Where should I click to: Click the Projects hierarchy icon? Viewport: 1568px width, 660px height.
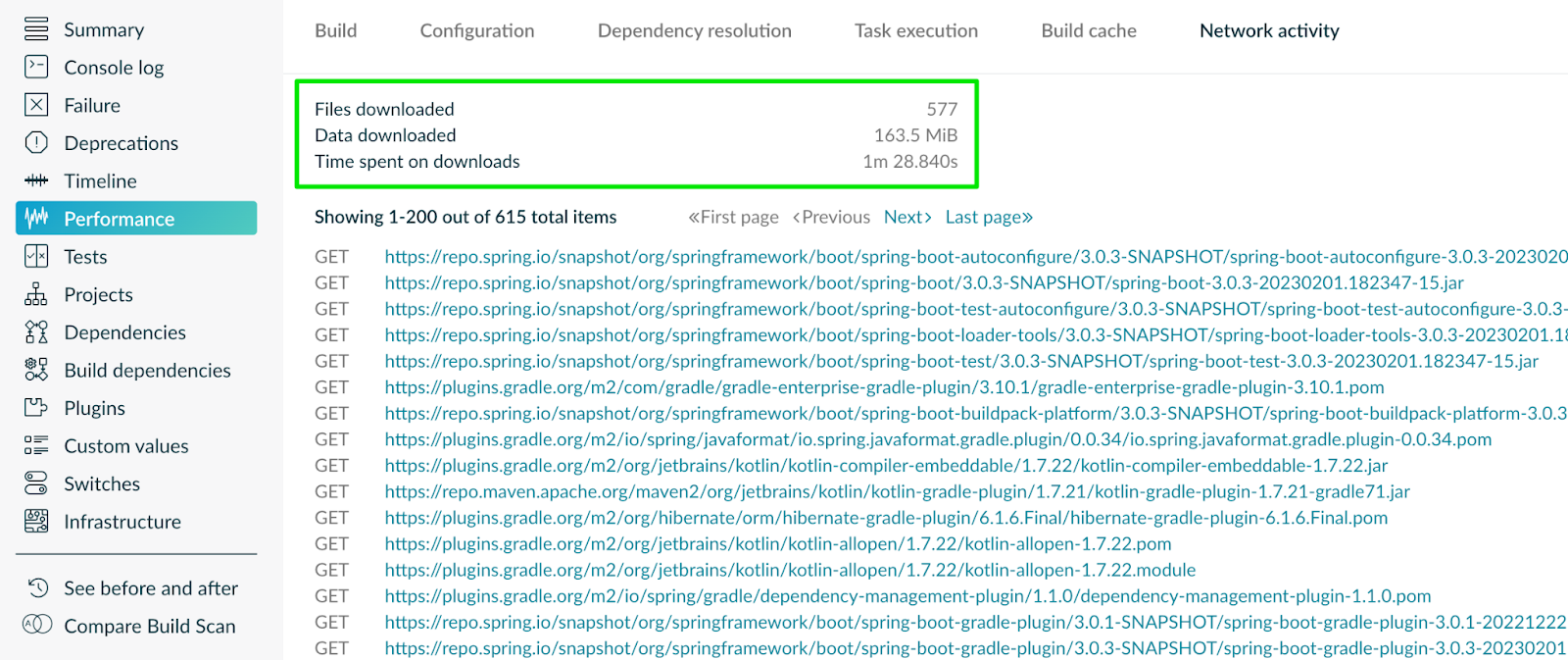[36, 294]
